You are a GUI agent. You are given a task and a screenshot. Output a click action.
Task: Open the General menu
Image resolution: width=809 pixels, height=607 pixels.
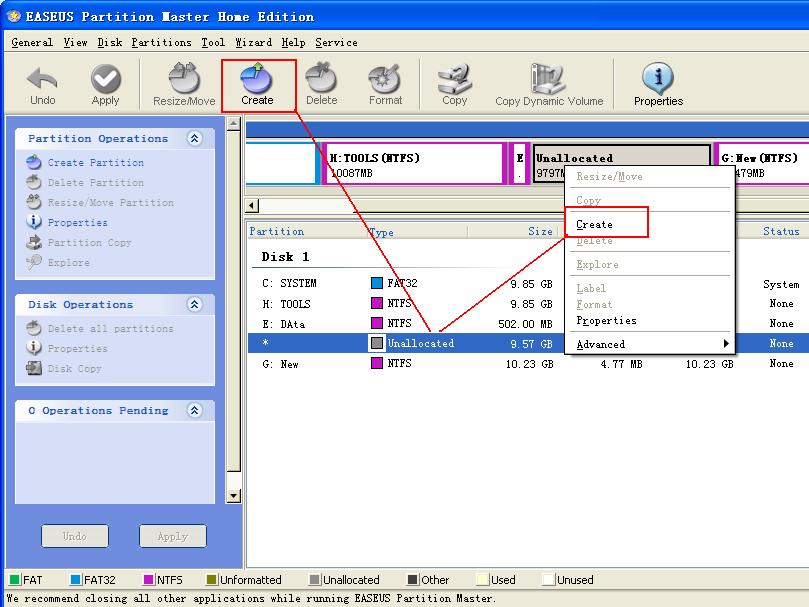32,42
